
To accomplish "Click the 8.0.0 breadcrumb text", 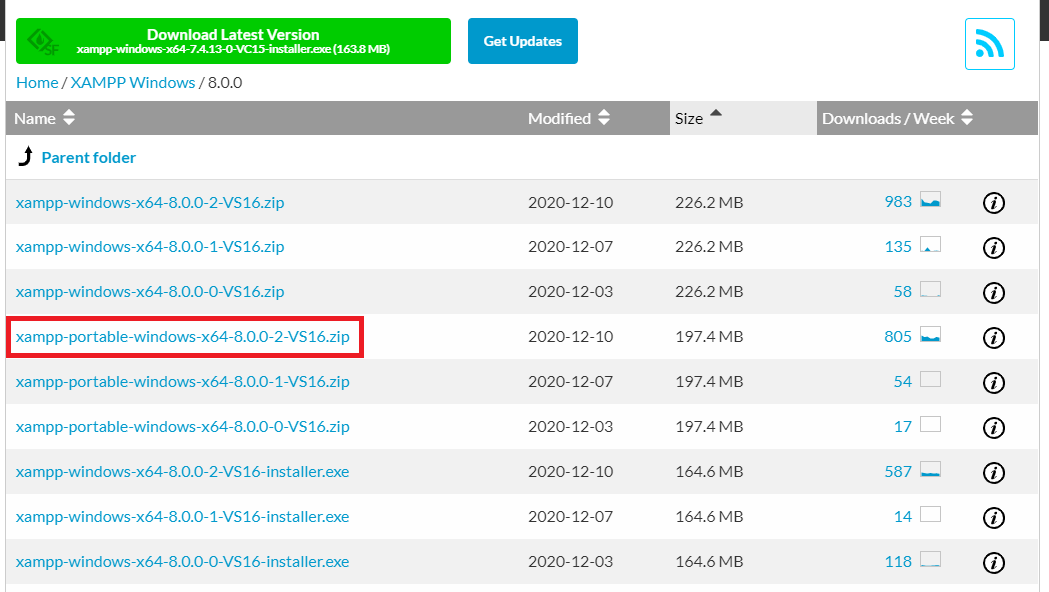I will coord(225,82).
